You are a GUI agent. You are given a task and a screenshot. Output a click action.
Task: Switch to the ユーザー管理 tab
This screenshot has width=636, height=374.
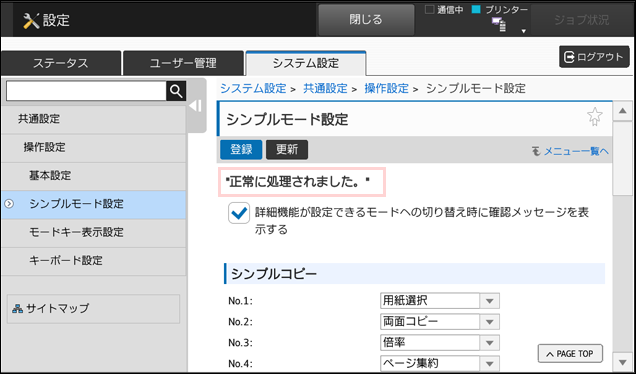click(x=183, y=63)
